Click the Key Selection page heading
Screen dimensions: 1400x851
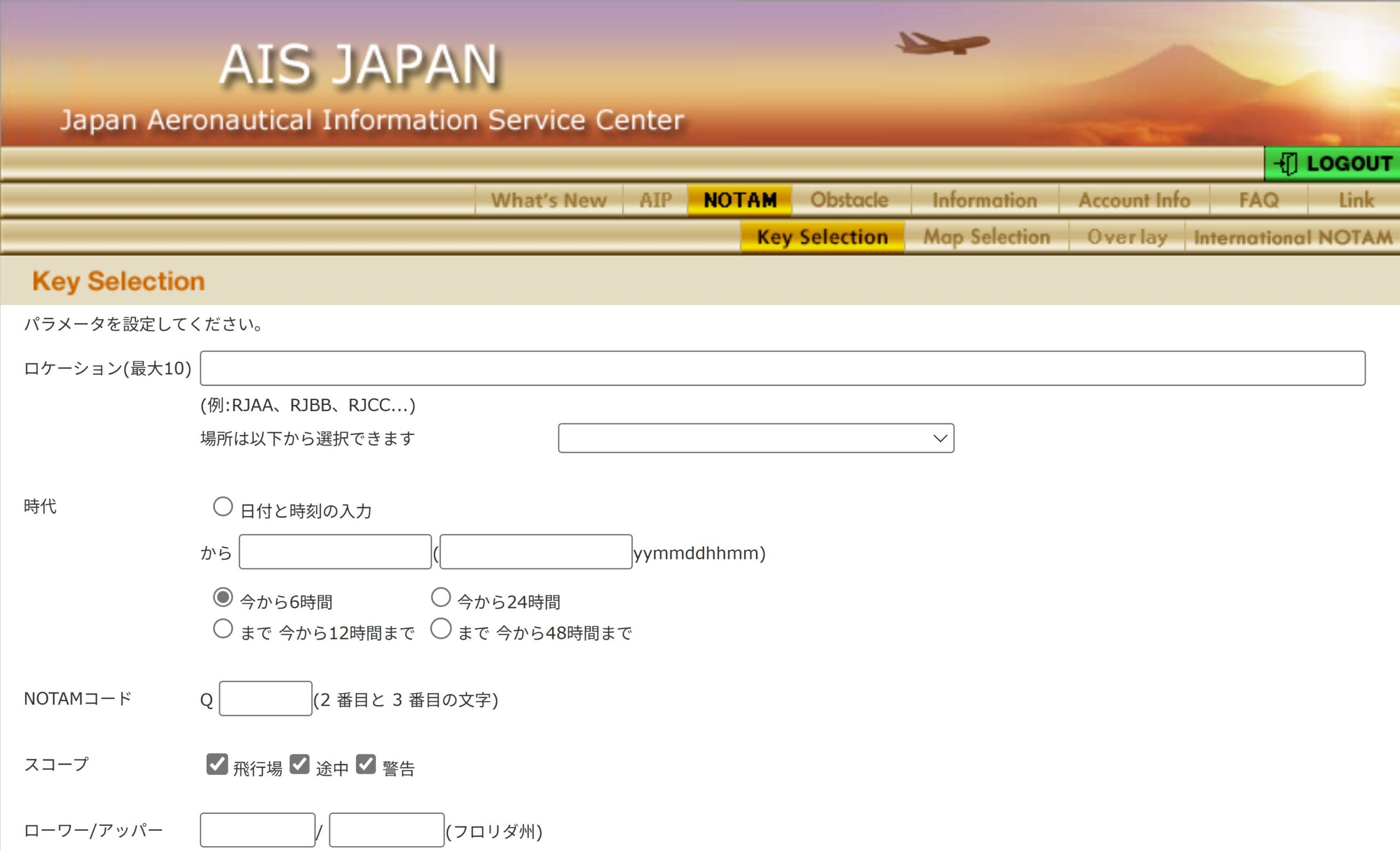pyautogui.click(x=118, y=281)
